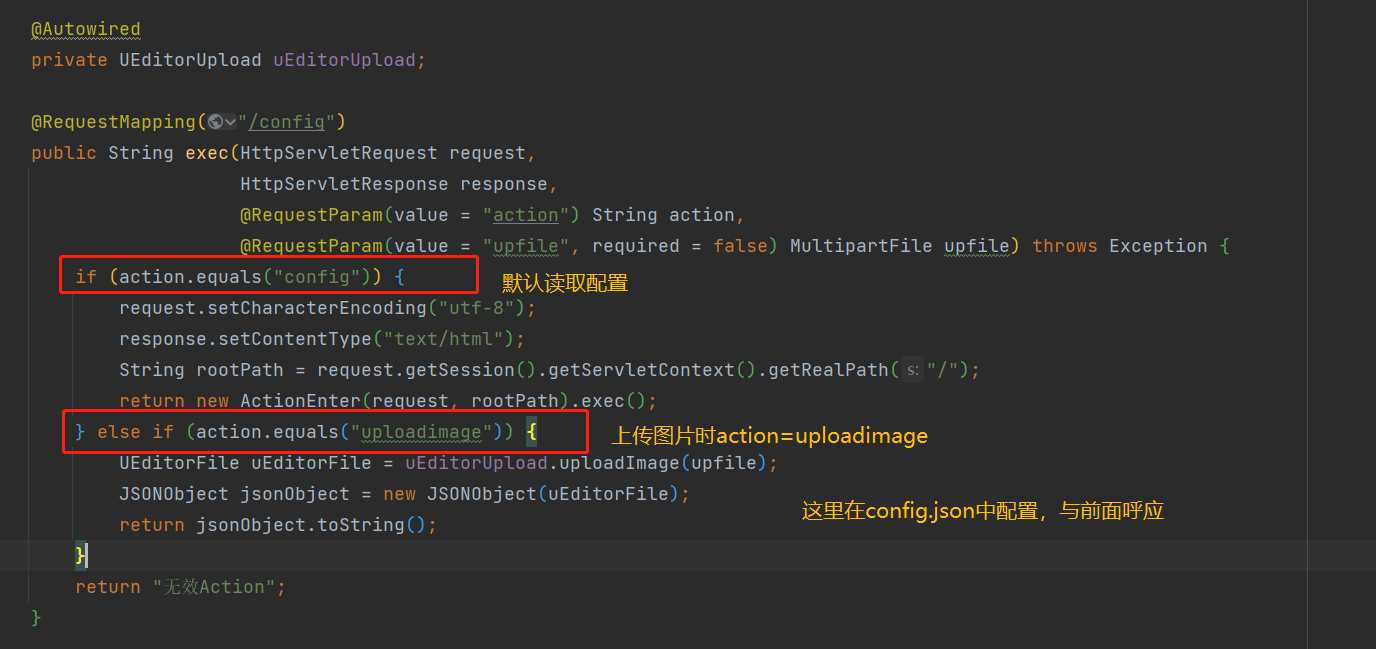The height and width of the screenshot is (649, 1376).
Task: Click the @Autowired annotation
Action: click(86, 29)
